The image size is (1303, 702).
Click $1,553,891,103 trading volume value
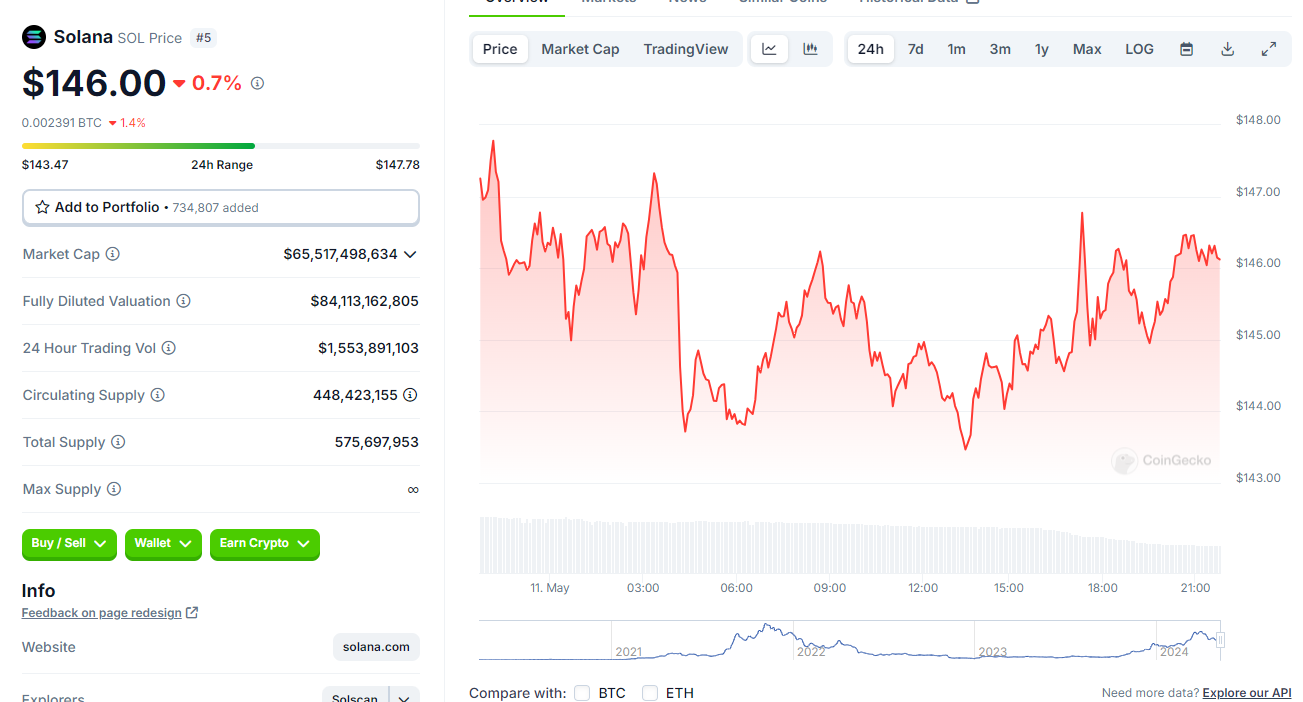click(x=369, y=348)
